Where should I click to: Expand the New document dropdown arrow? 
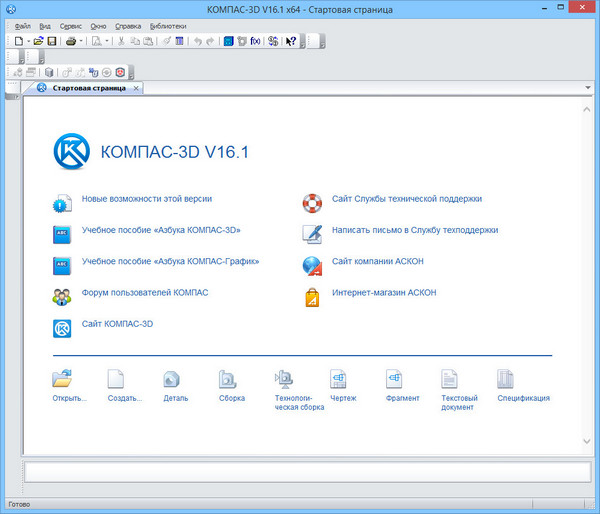pos(27,41)
